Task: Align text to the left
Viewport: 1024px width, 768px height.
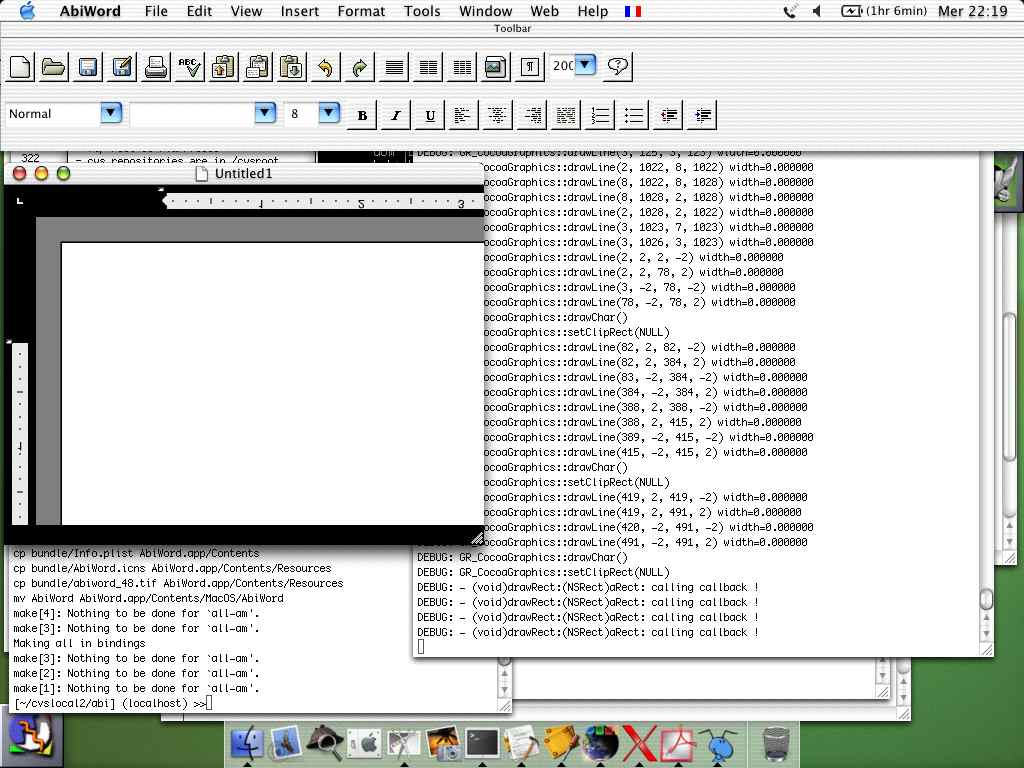Action: (463, 116)
